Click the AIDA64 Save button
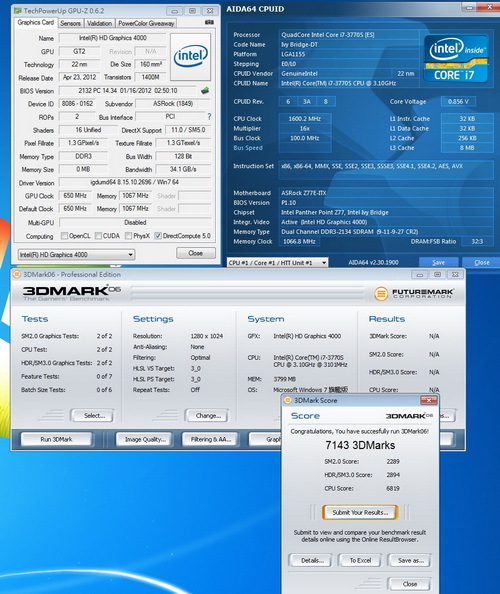The height and width of the screenshot is (594, 500). pyautogui.click(x=438, y=263)
